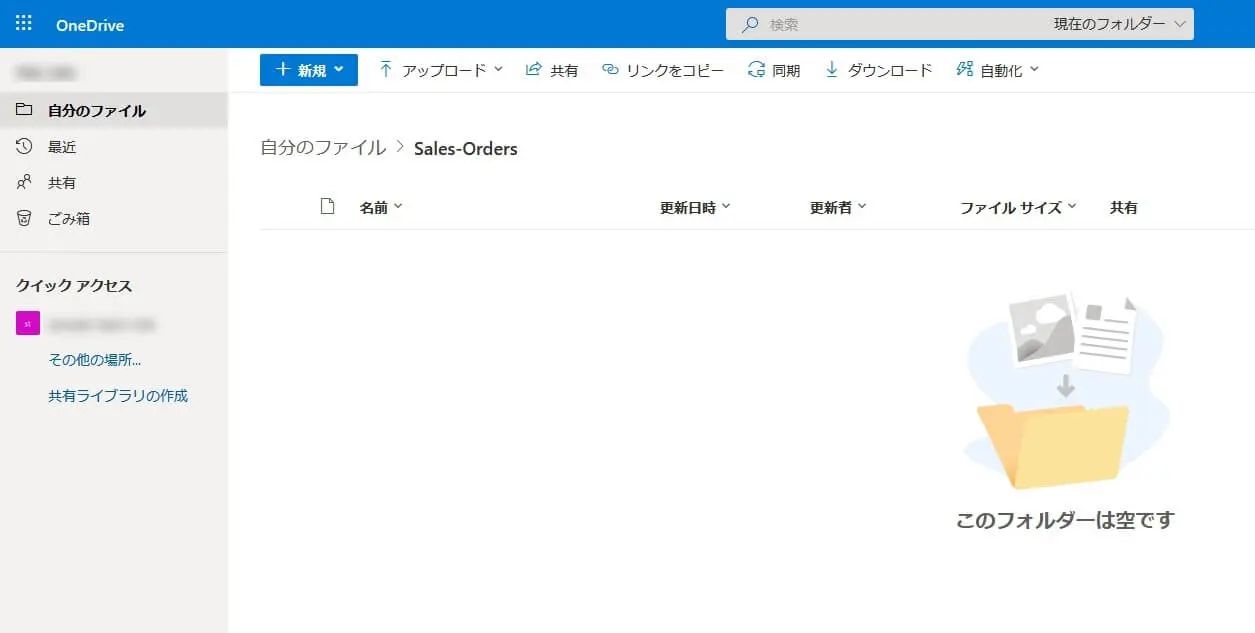1255x633 pixels.
Task: Click the その他の場所... link
Action: 95,360
